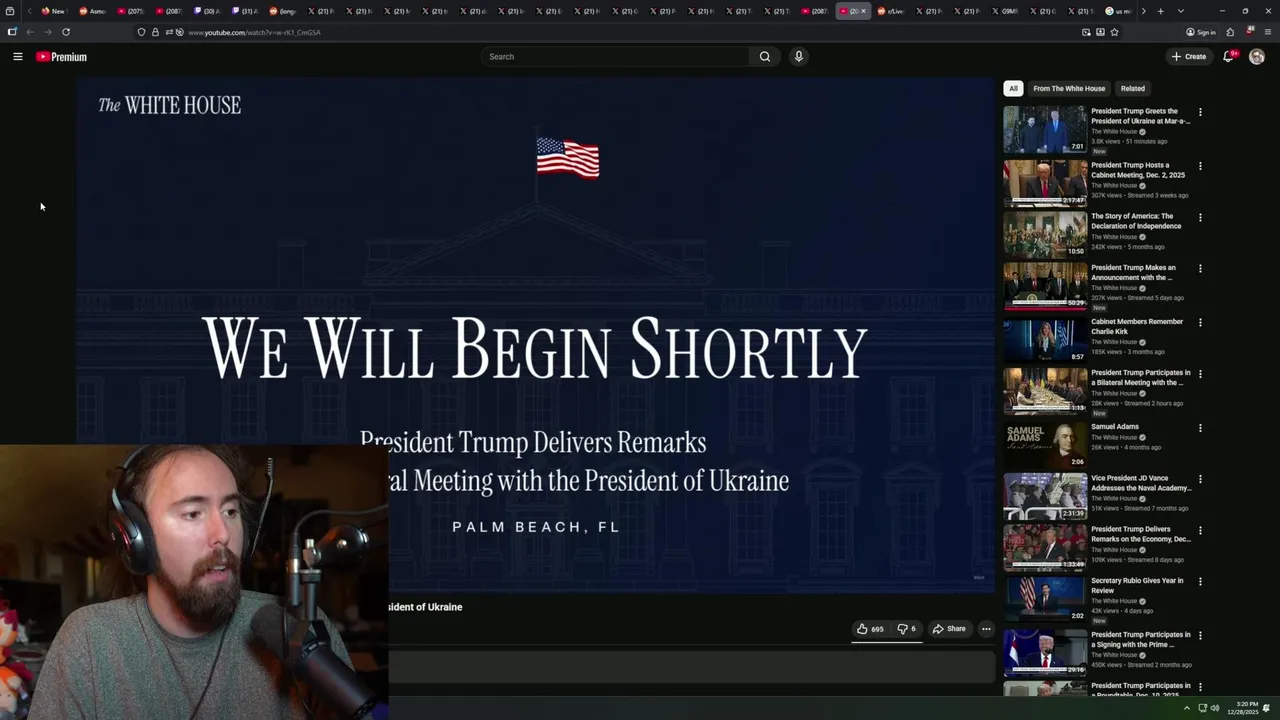Focus the YouTube Search input field

(616, 57)
